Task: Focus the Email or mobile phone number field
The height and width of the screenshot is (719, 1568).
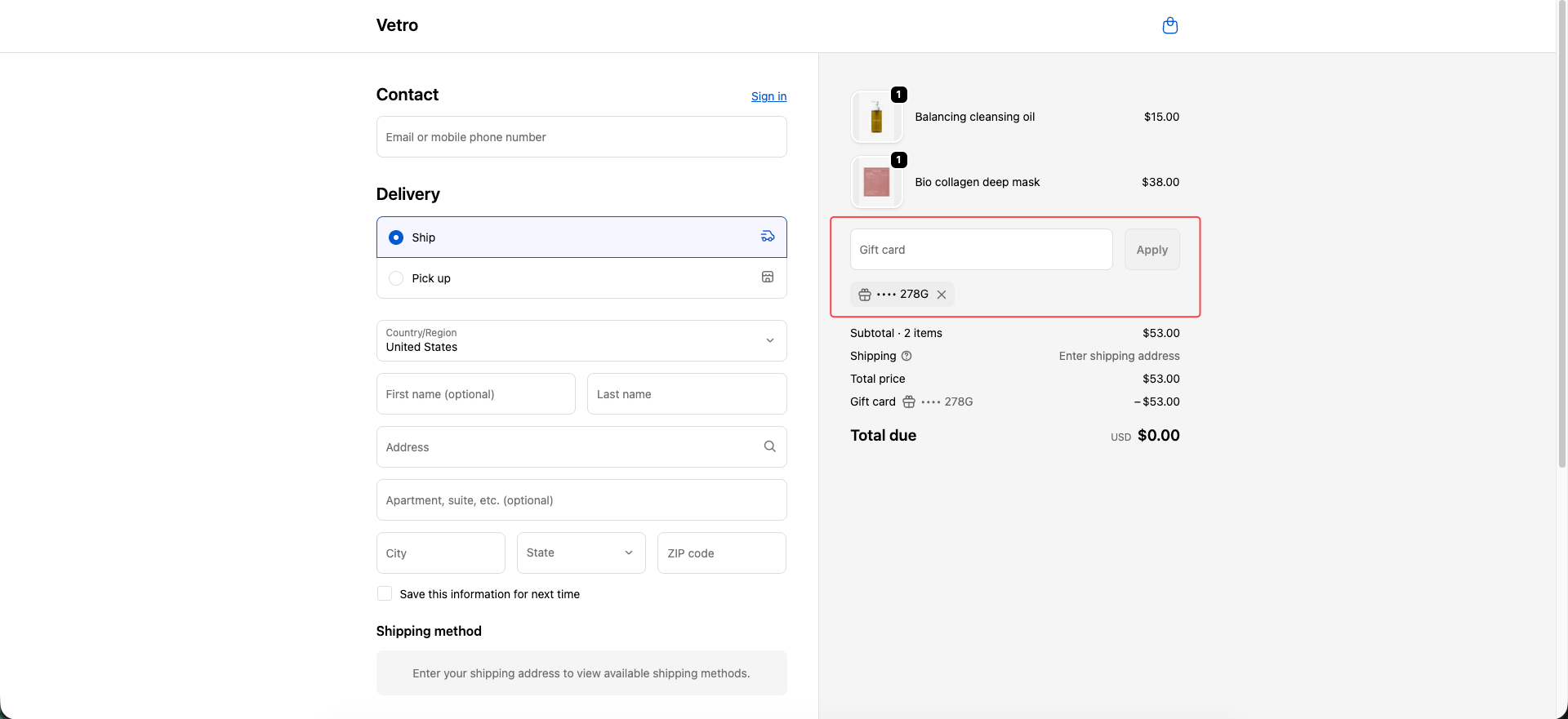Action: [x=581, y=137]
